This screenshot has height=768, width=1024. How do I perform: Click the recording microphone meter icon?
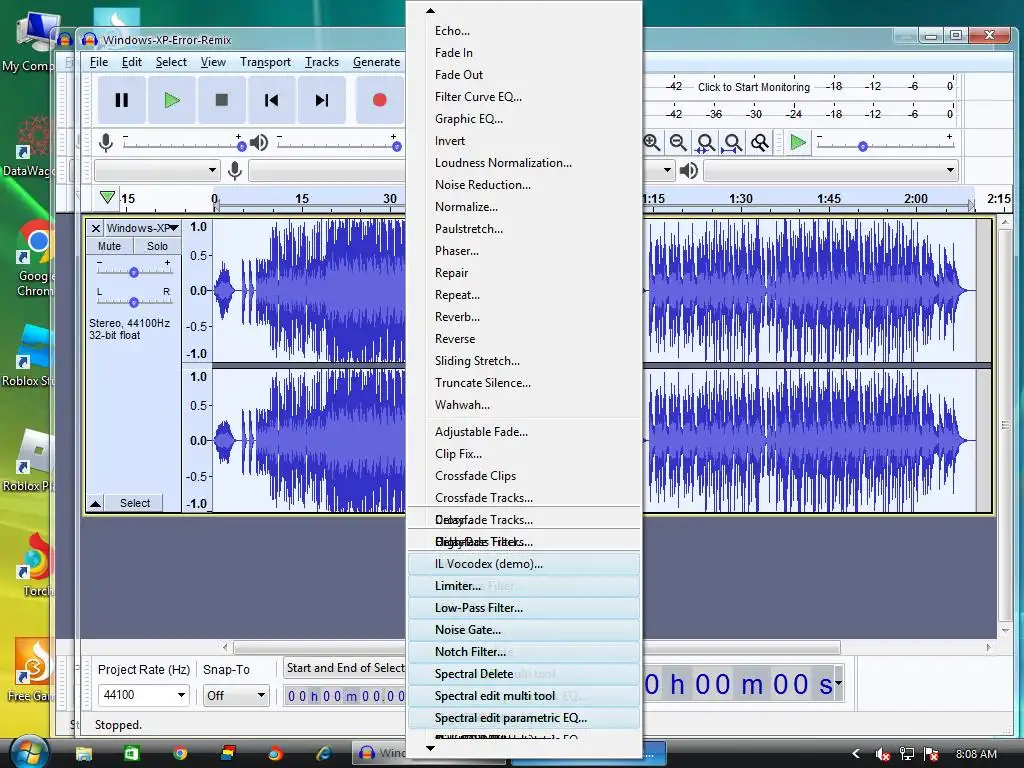click(105, 142)
